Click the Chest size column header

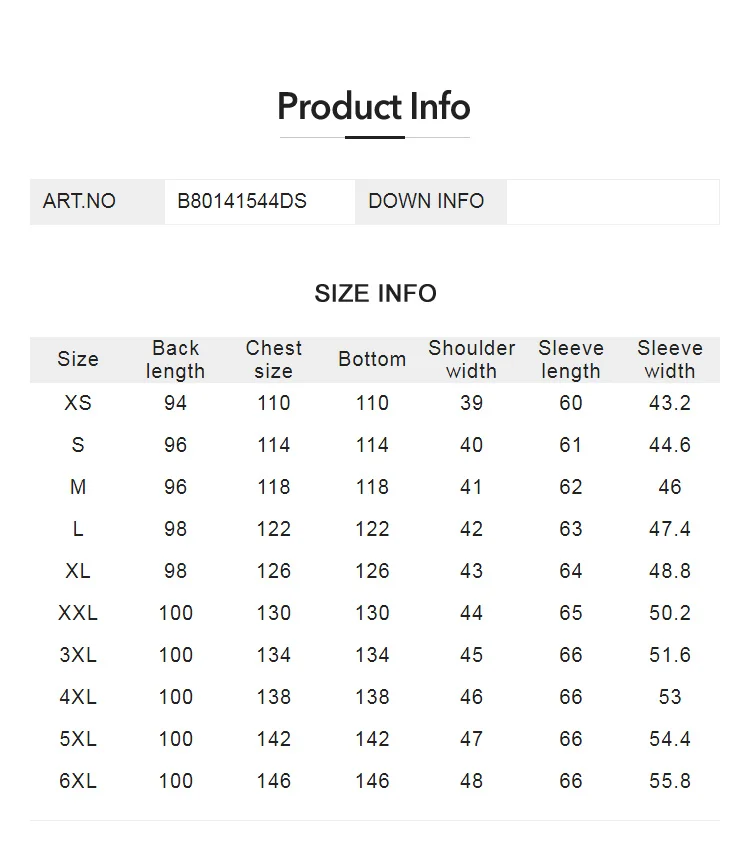[x=273, y=360]
